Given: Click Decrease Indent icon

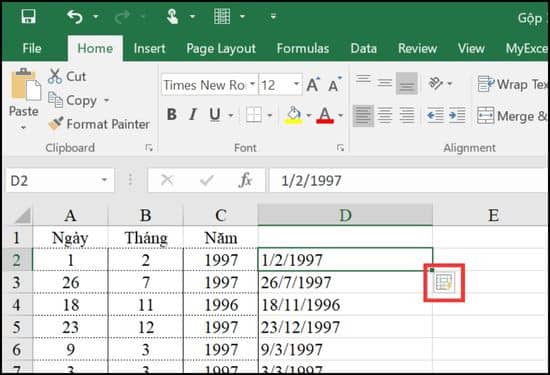Looking at the screenshot, I should (435, 115).
